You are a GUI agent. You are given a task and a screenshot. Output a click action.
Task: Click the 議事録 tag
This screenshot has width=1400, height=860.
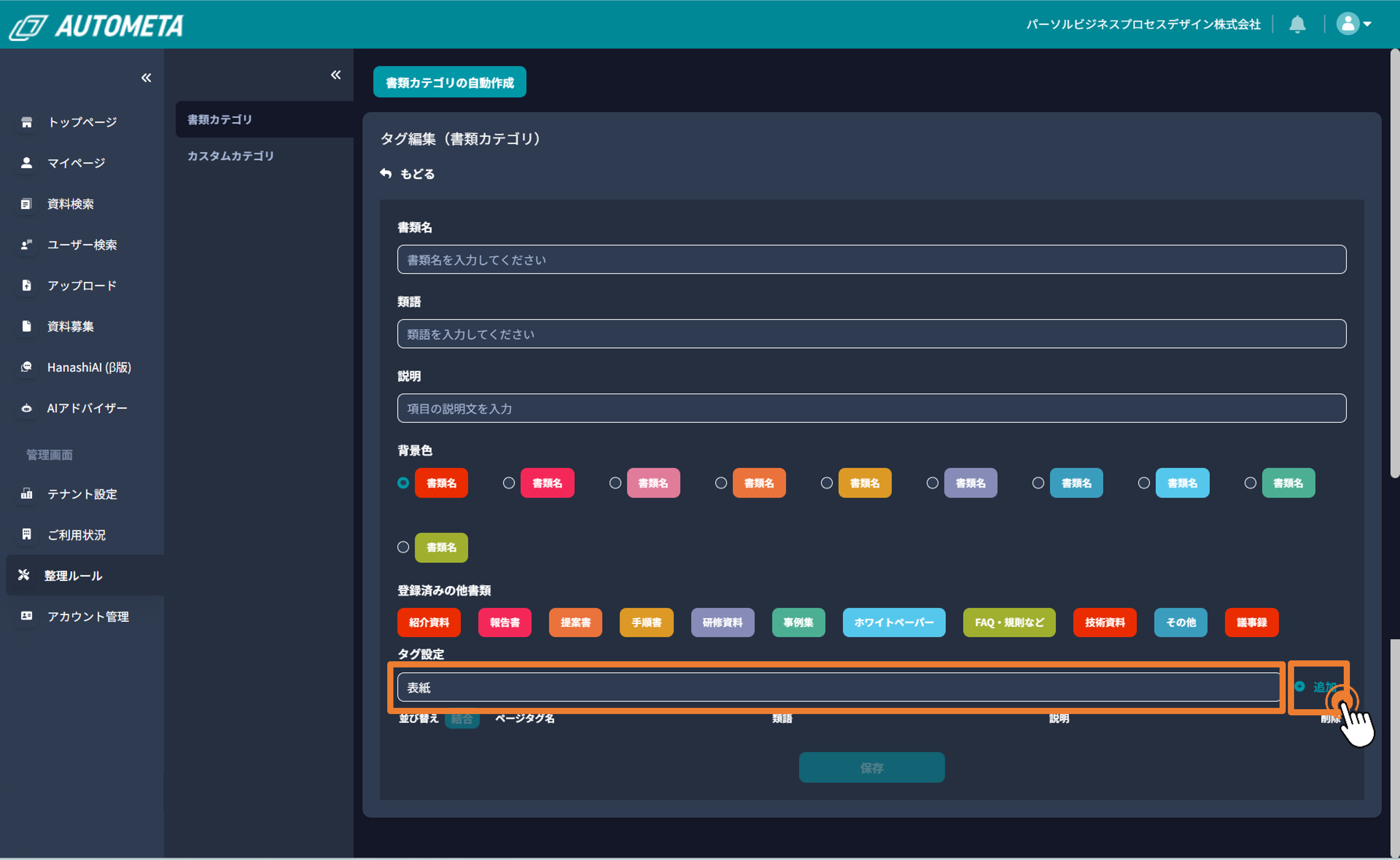pyautogui.click(x=1251, y=622)
